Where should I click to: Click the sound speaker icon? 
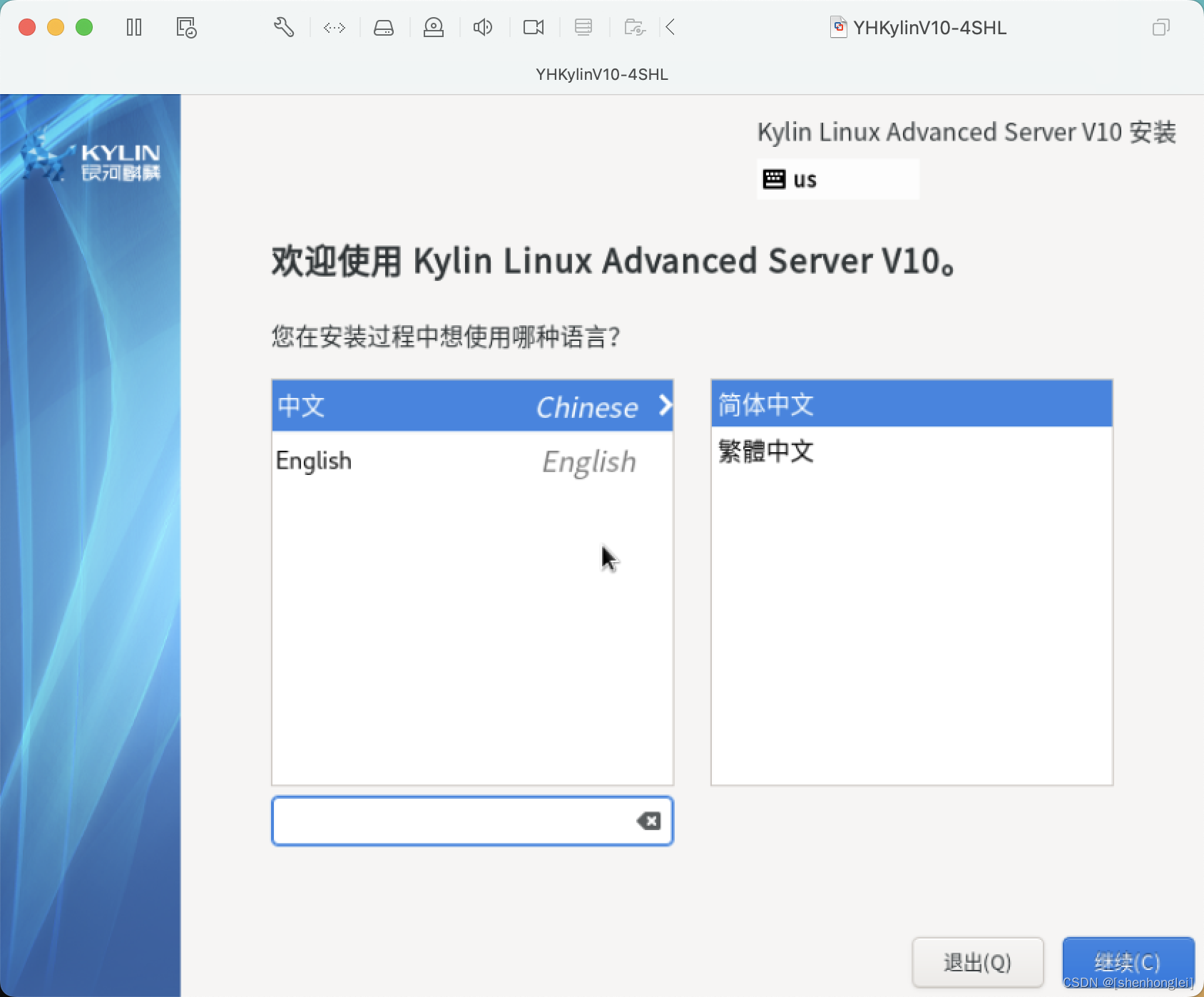[x=483, y=28]
